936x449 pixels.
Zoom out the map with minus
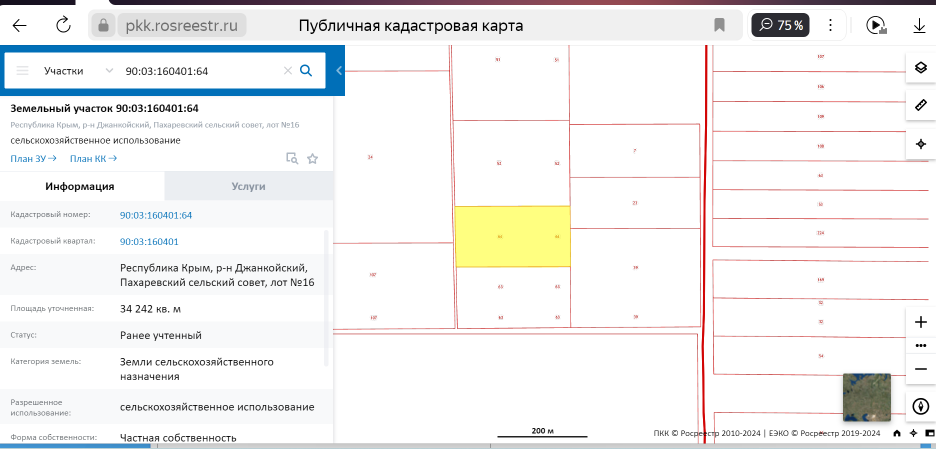click(x=920, y=368)
